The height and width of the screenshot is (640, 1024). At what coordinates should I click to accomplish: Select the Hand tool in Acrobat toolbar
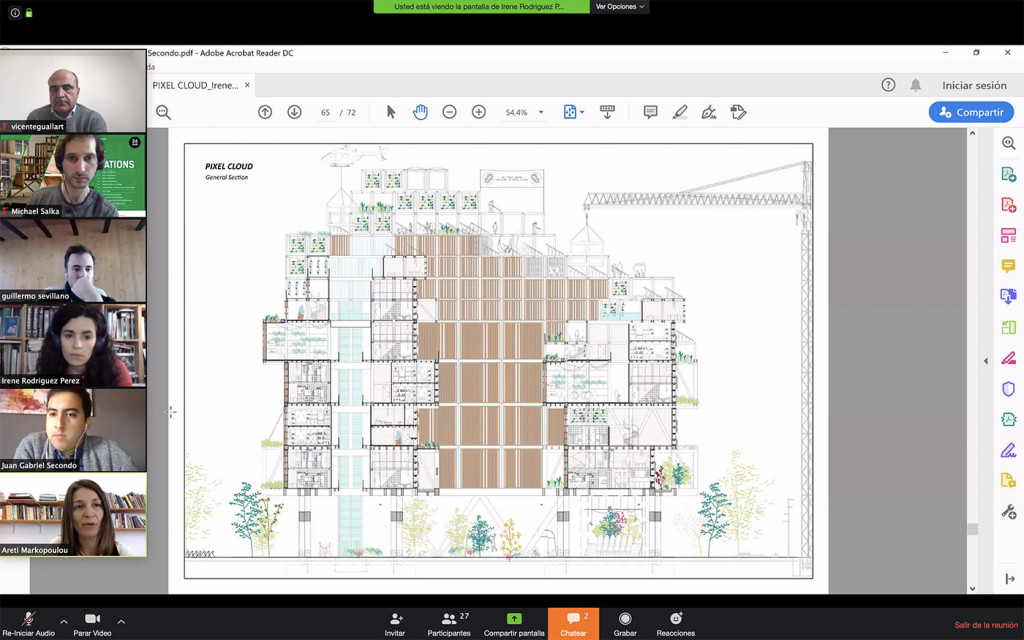(420, 112)
